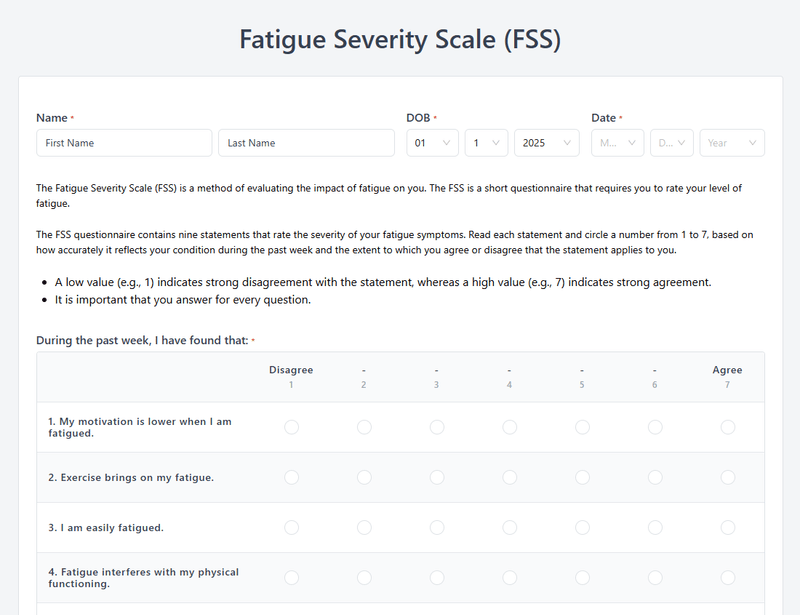Expand the Date year dropdown

(732, 142)
